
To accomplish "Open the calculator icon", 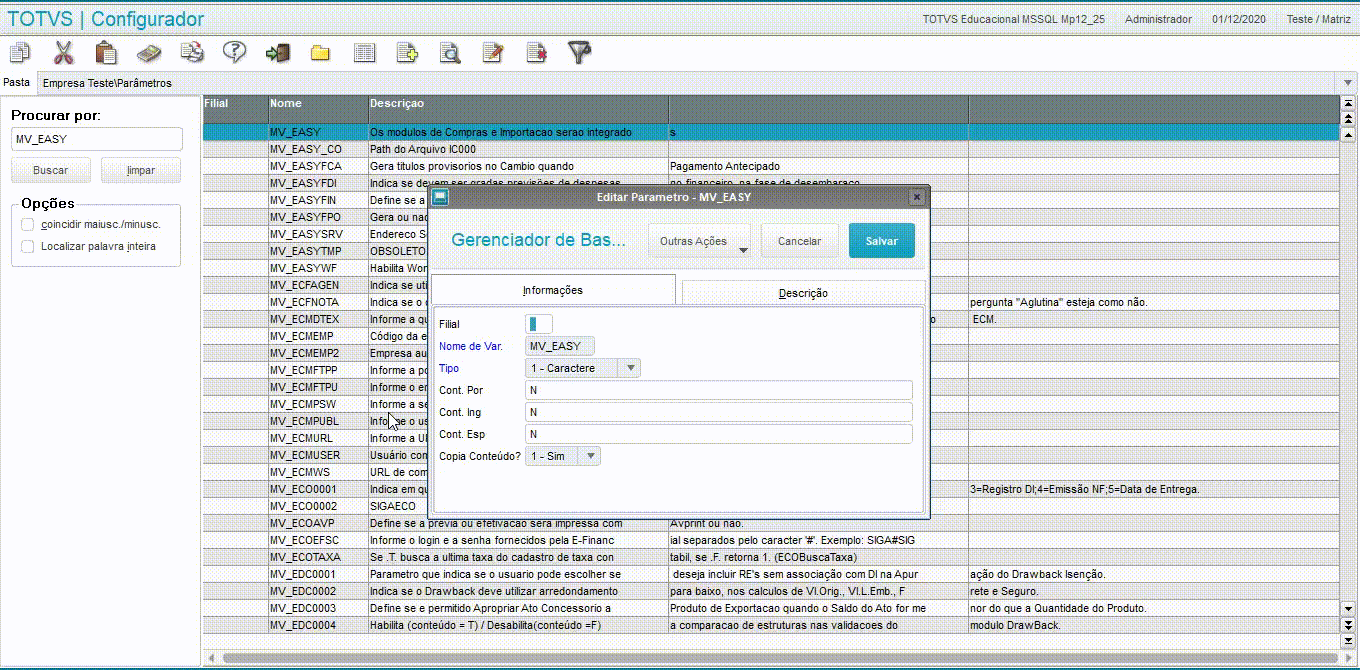I will [149, 52].
